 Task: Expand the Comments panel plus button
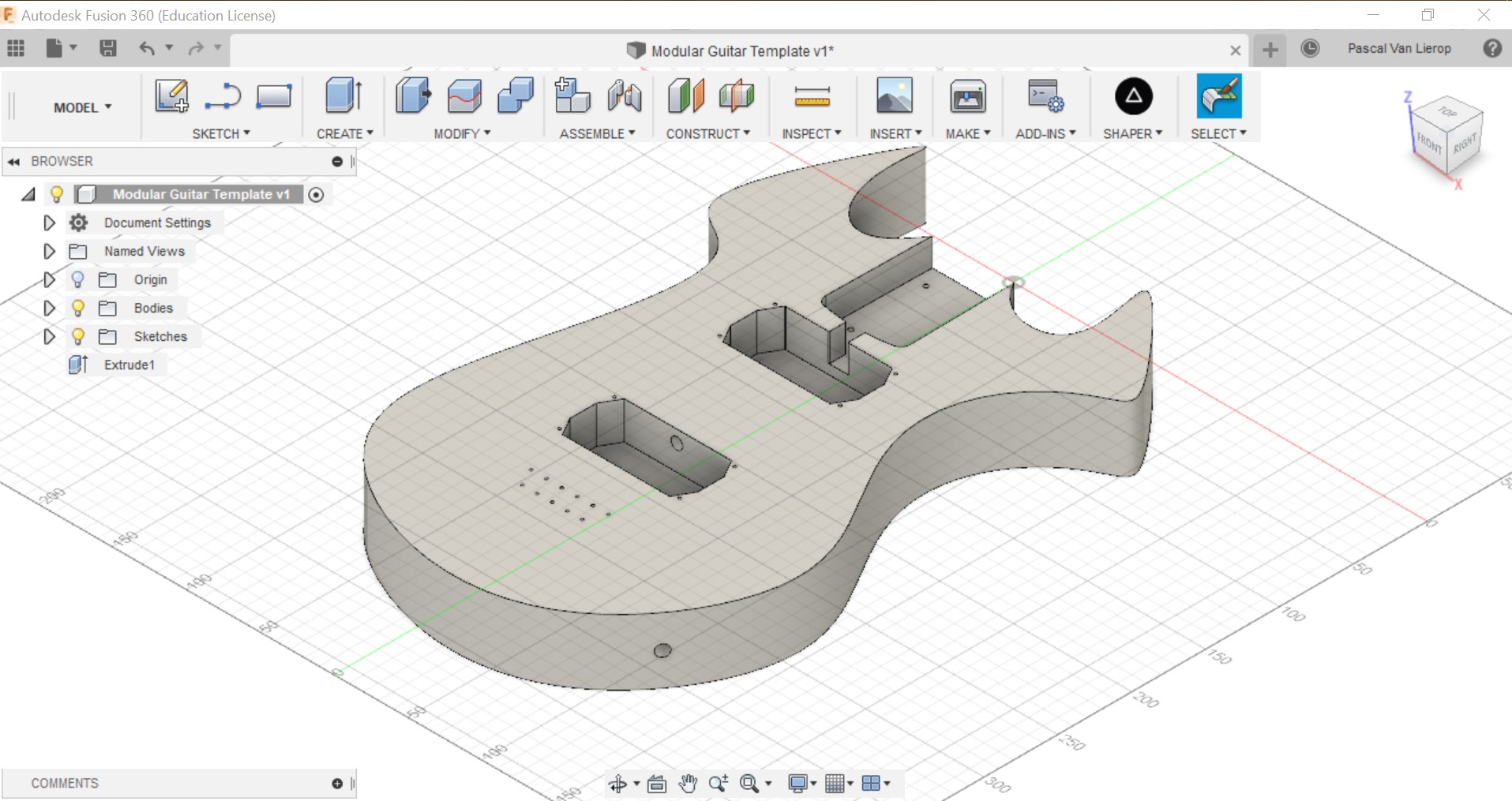[337, 783]
